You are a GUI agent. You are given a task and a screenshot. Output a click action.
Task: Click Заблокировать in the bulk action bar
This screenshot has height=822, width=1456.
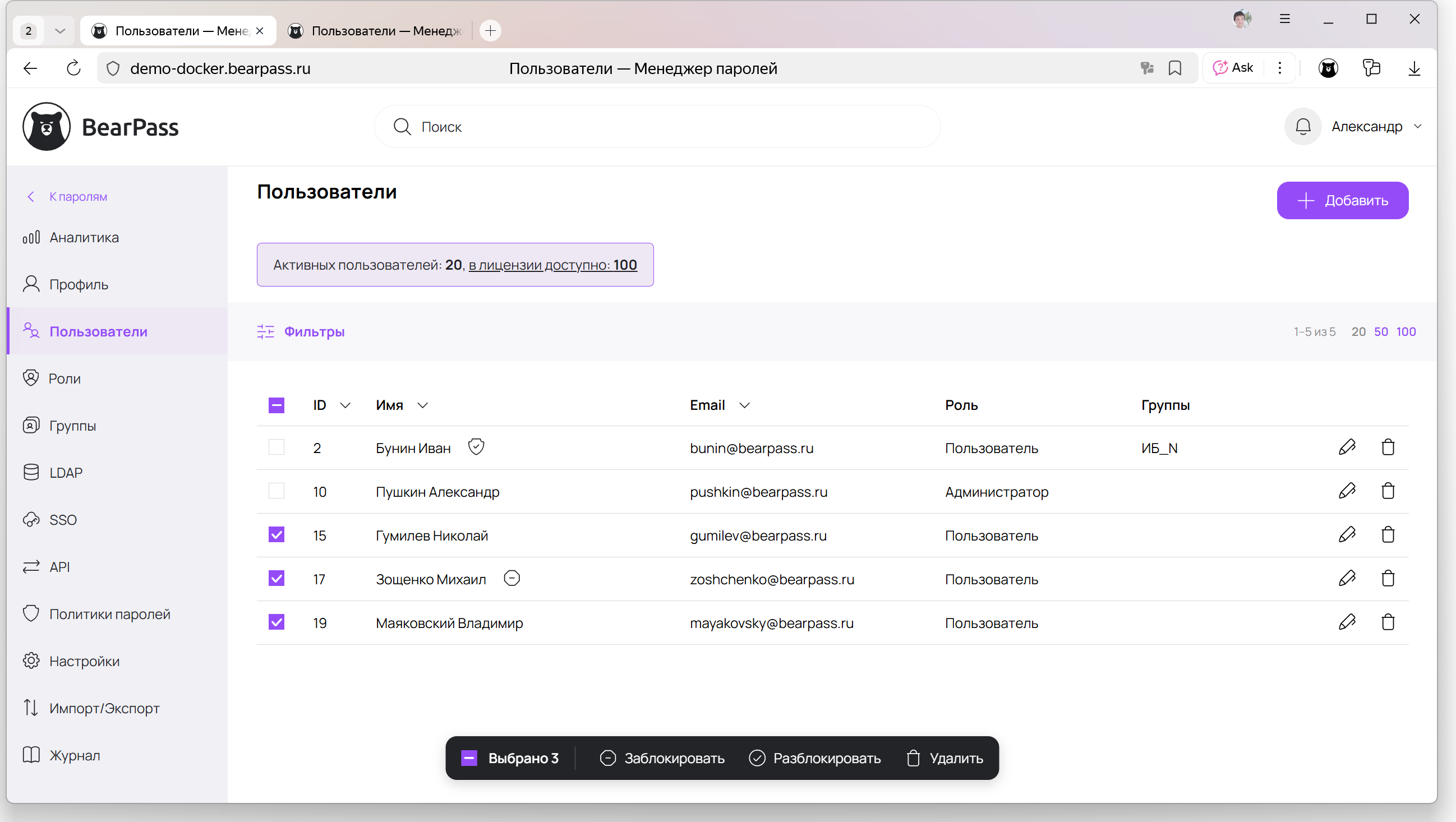point(662,758)
